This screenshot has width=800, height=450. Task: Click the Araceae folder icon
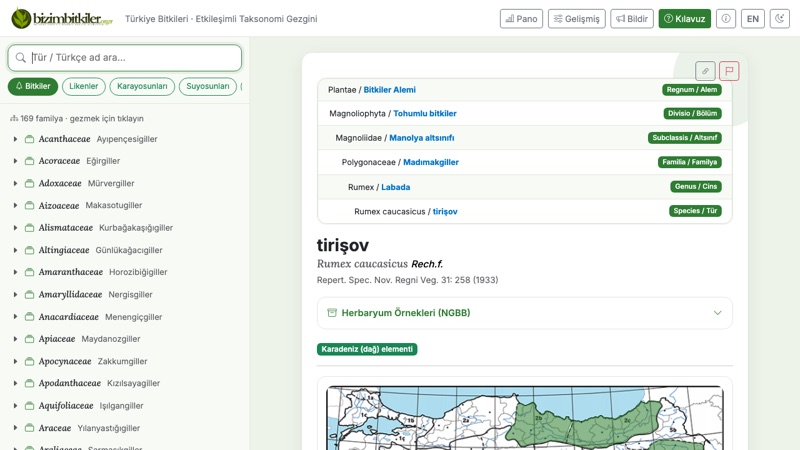pyautogui.click(x=30, y=428)
